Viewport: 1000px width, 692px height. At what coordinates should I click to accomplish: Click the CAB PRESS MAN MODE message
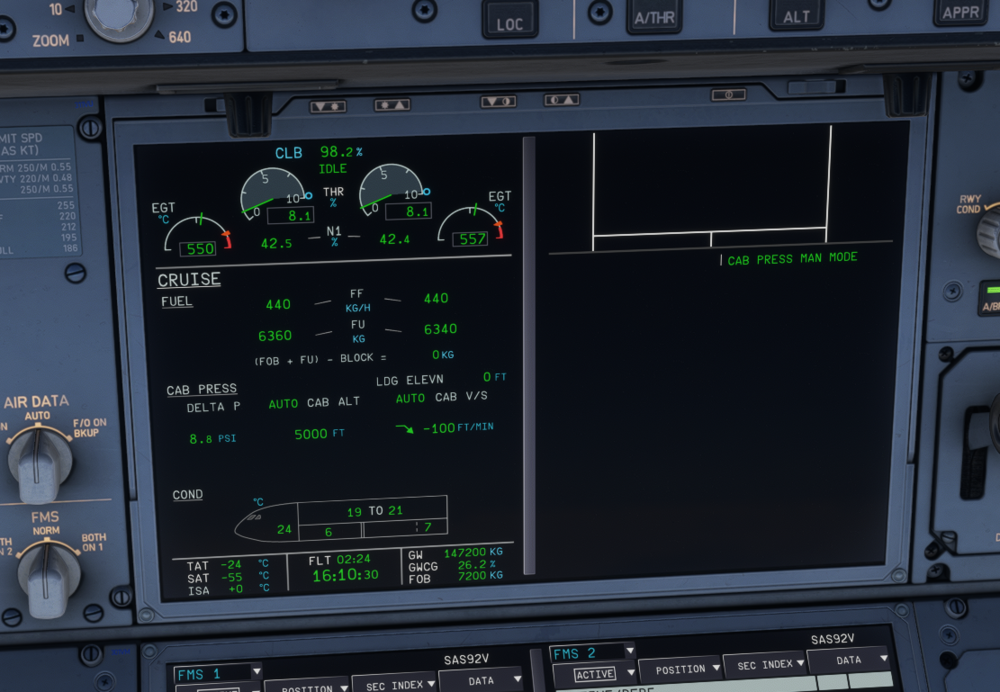click(792, 259)
